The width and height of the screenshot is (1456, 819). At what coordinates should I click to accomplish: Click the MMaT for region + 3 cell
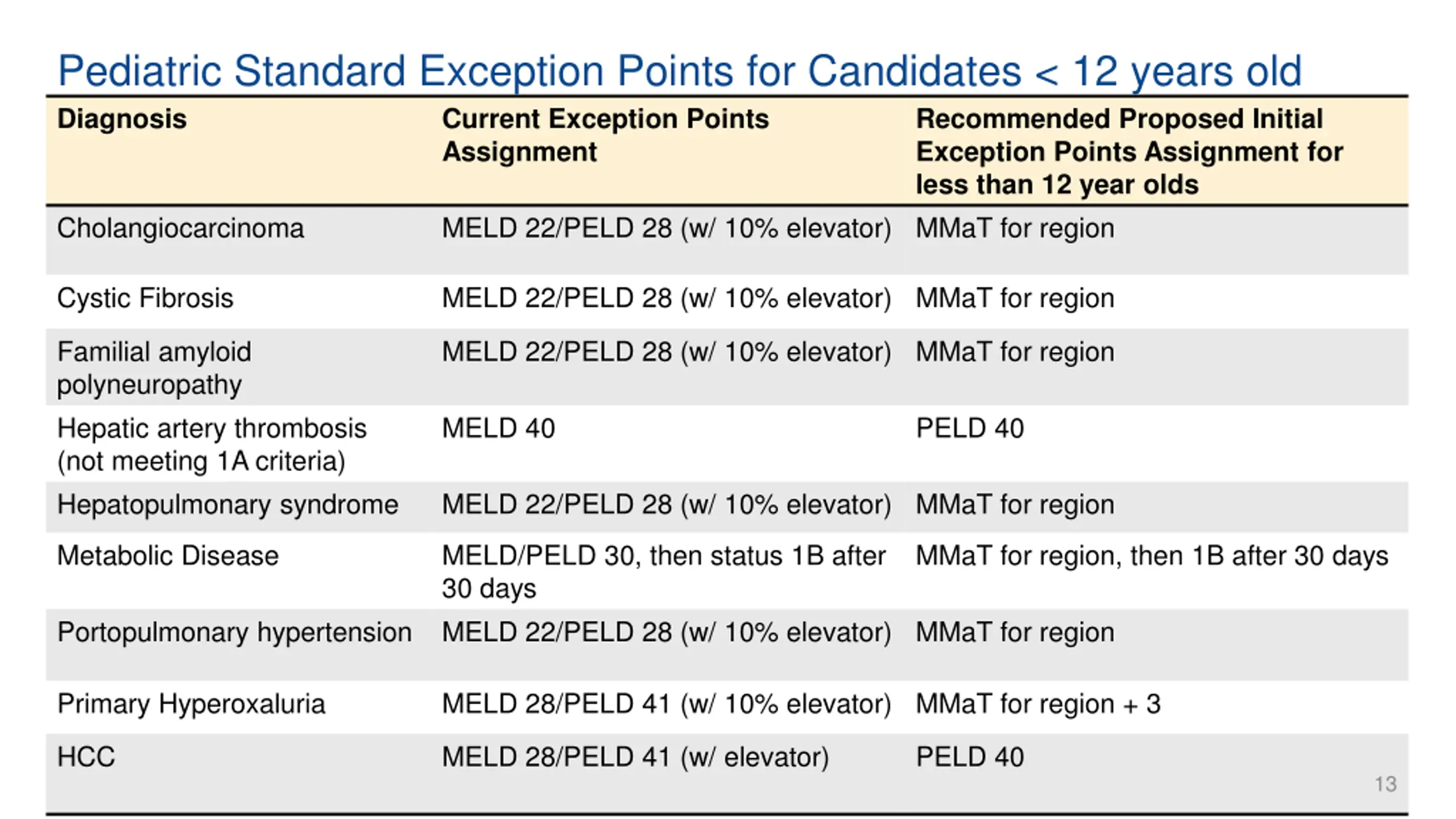pyautogui.click(x=1038, y=704)
